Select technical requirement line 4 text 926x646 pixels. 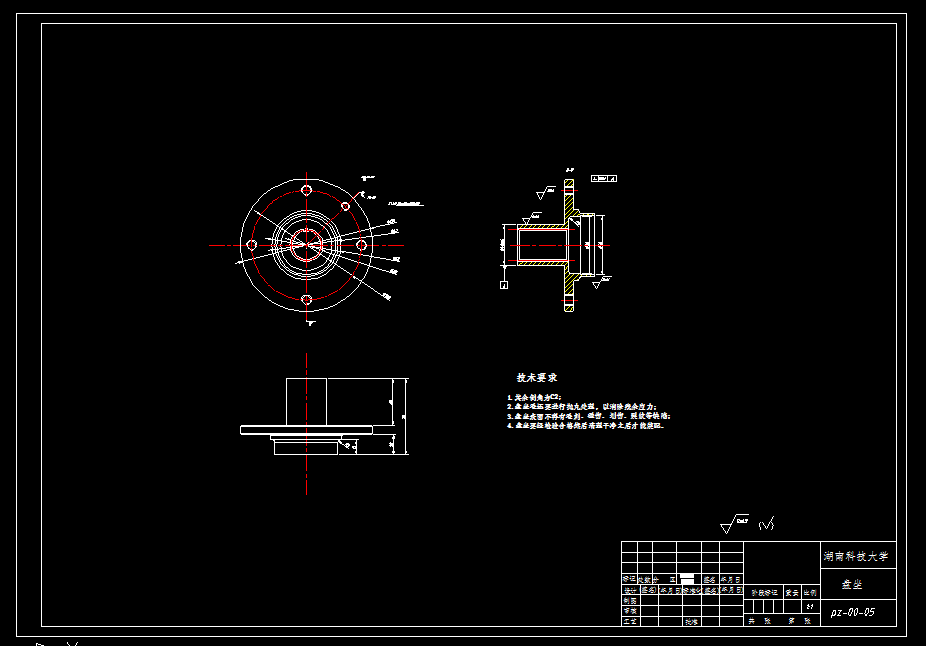tap(585, 425)
